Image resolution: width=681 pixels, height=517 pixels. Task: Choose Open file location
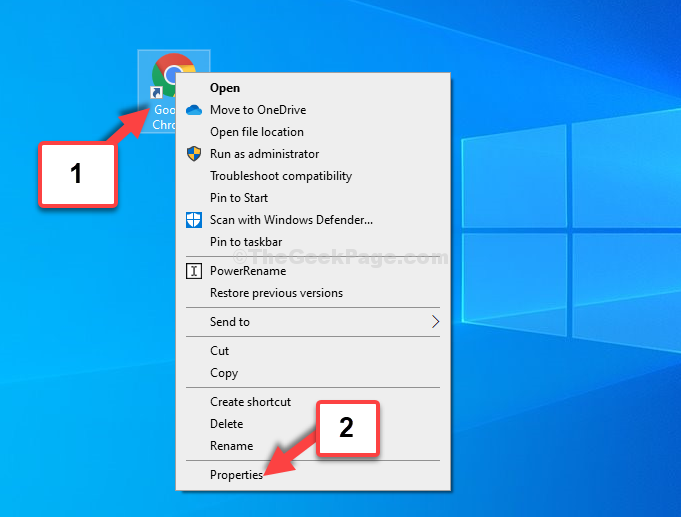tap(313, 132)
